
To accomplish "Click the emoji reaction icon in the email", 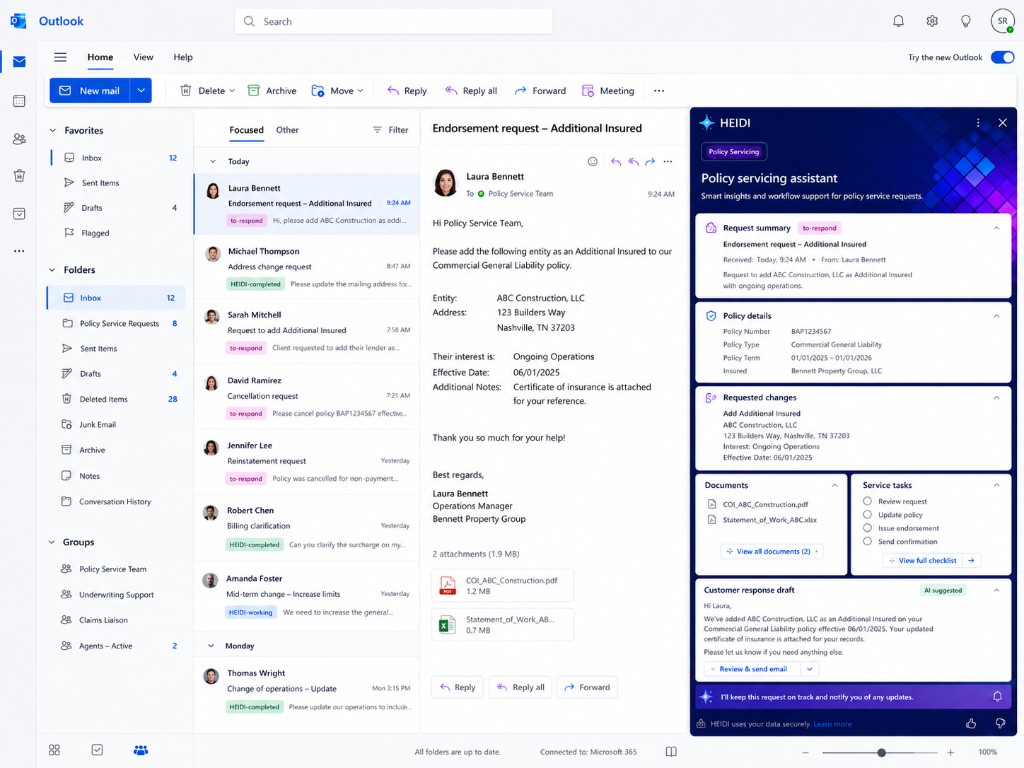I will pyautogui.click(x=592, y=161).
